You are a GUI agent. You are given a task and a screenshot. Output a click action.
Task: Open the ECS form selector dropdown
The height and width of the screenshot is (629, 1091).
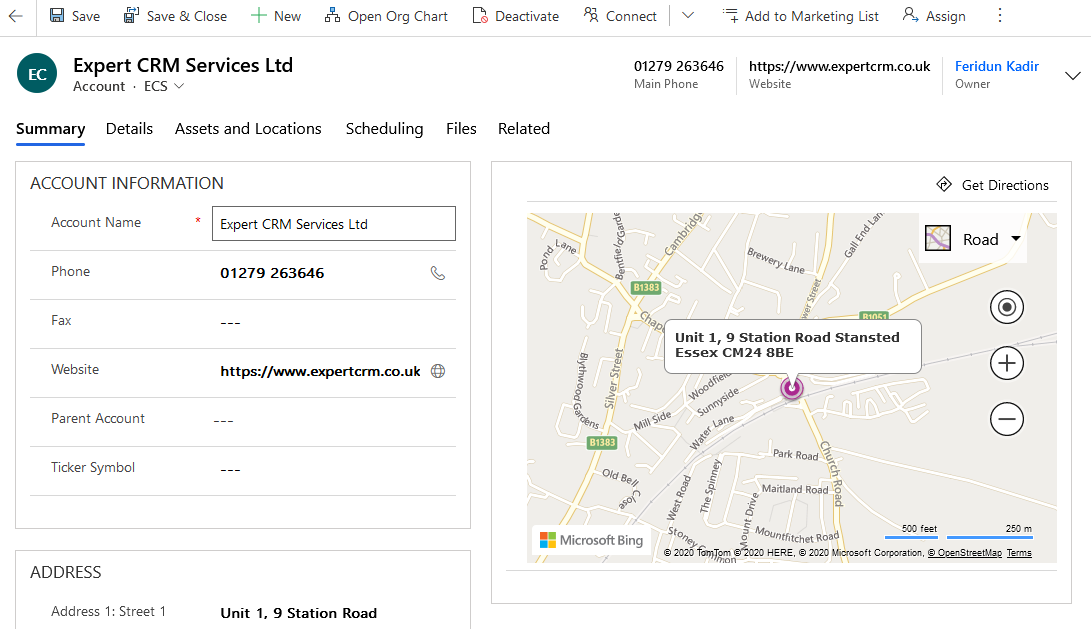[165, 87]
